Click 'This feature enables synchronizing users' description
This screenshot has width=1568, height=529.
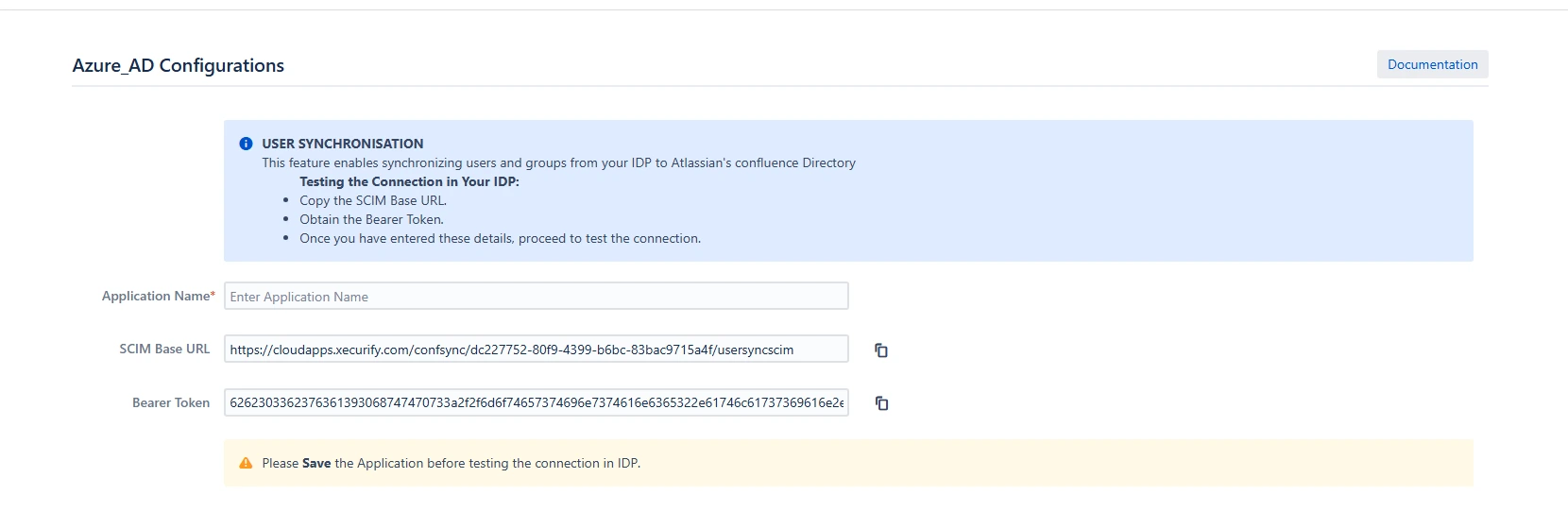click(558, 162)
